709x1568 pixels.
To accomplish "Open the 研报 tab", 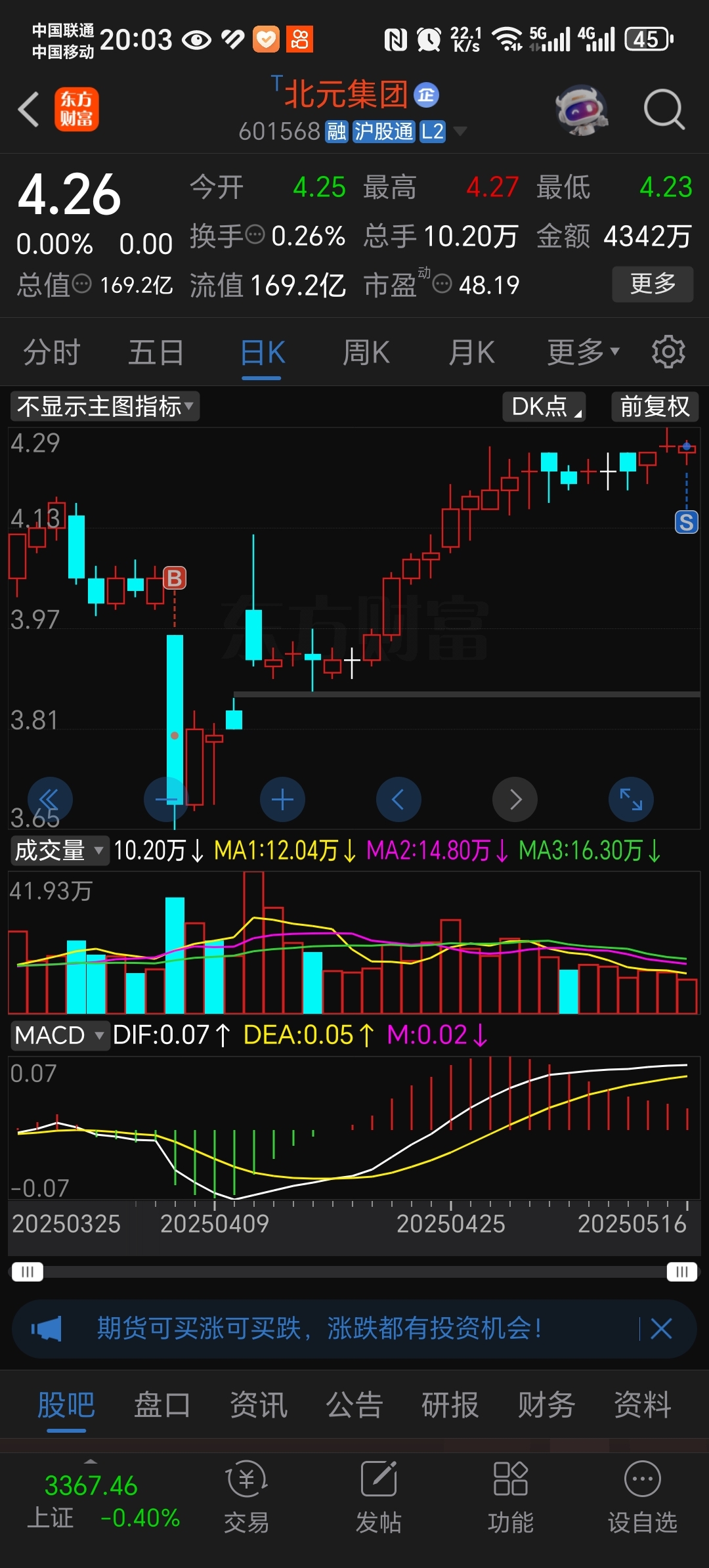I will tap(450, 1405).
